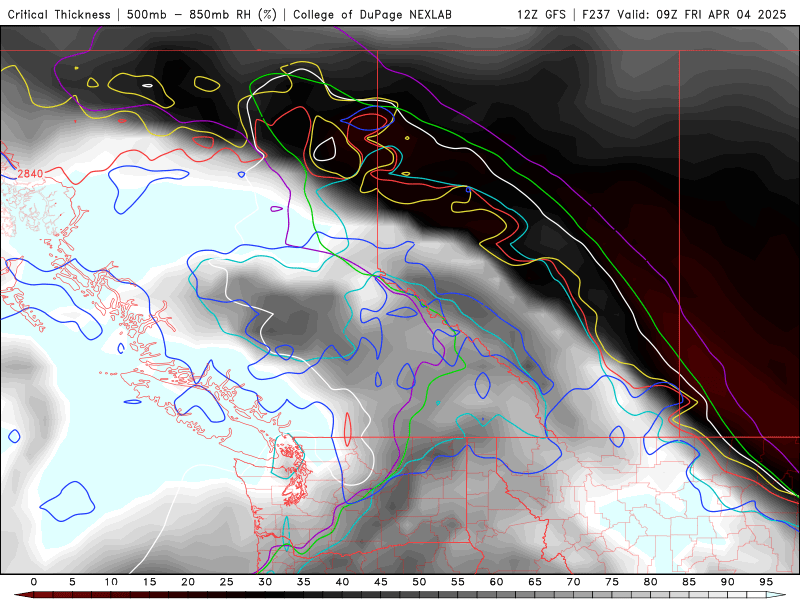Choose the "75" value on the color bar
The width and height of the screenshot is (800, 600).
[612, 582]
